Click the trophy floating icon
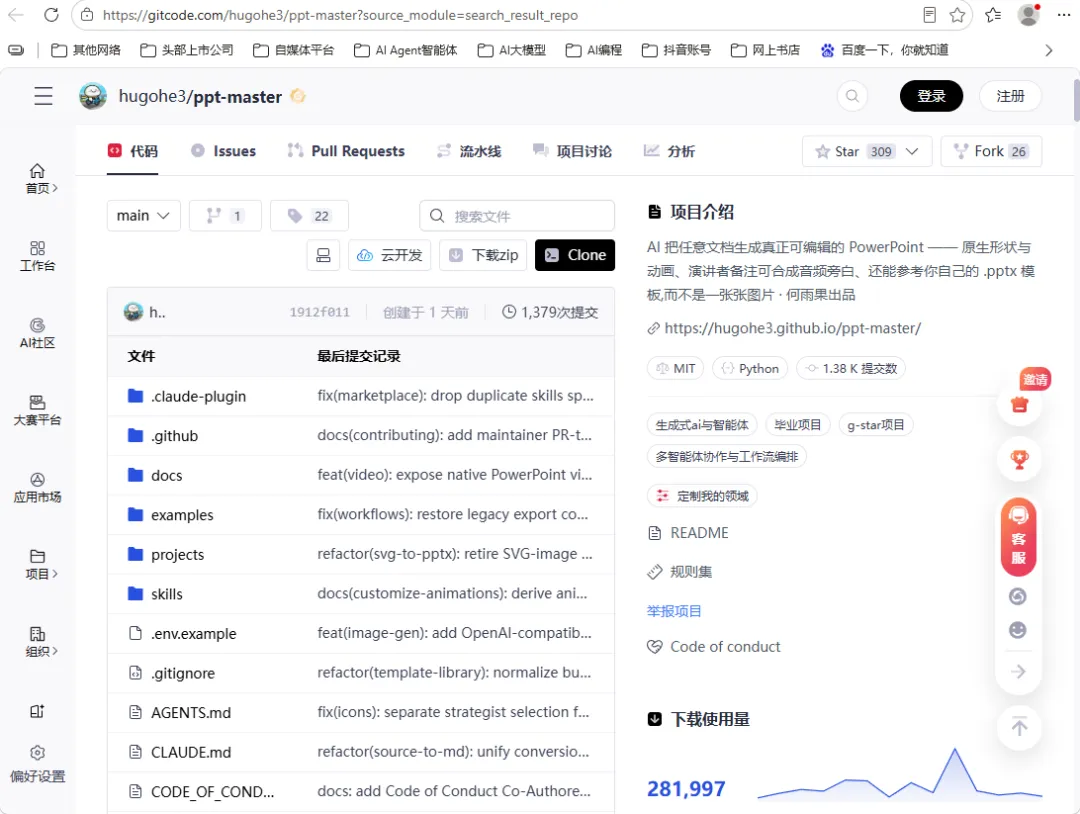This screenshot has width=1080, height=814. (x=1019, y=459)
